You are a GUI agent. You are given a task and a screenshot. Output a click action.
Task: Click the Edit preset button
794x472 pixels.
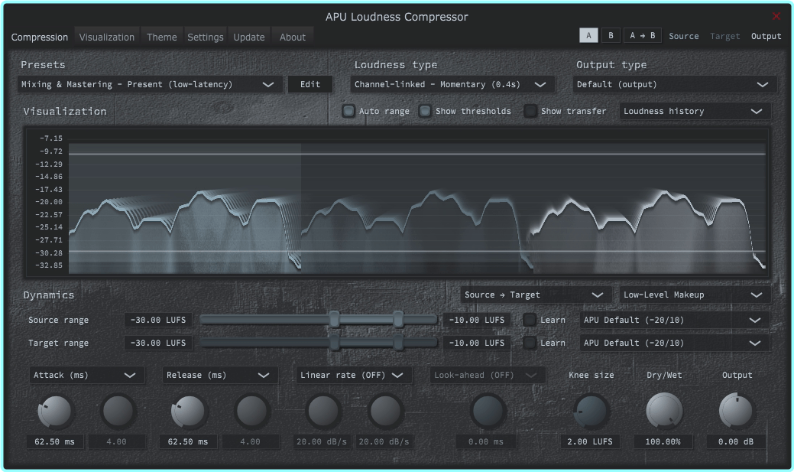pyautogui.click(x=310, y=84)
